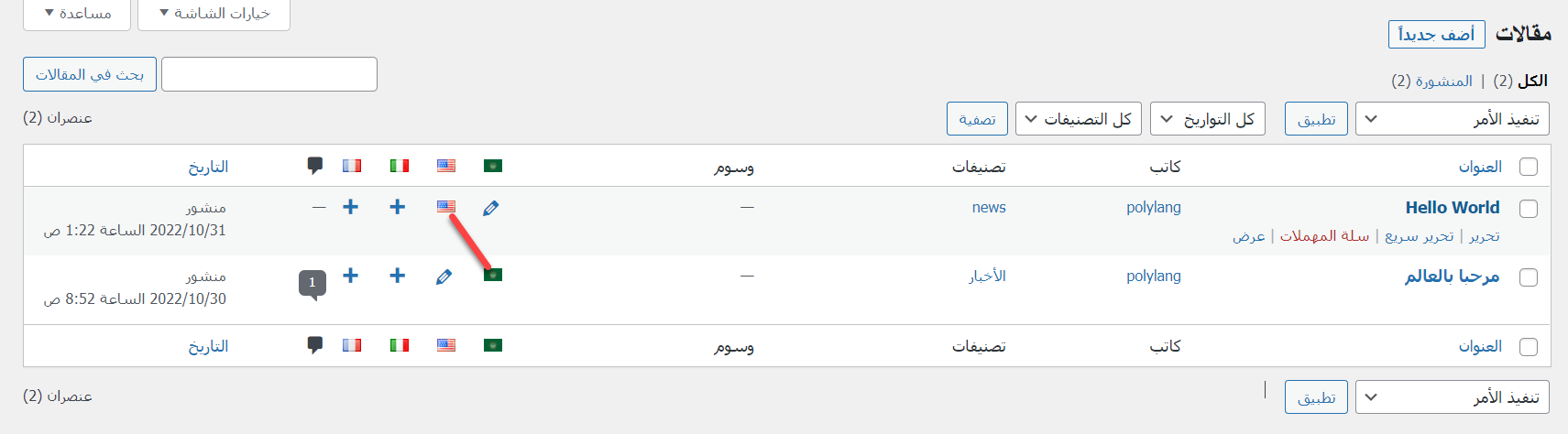Add Italian translation for Hello World post

[x=398, y=207]
